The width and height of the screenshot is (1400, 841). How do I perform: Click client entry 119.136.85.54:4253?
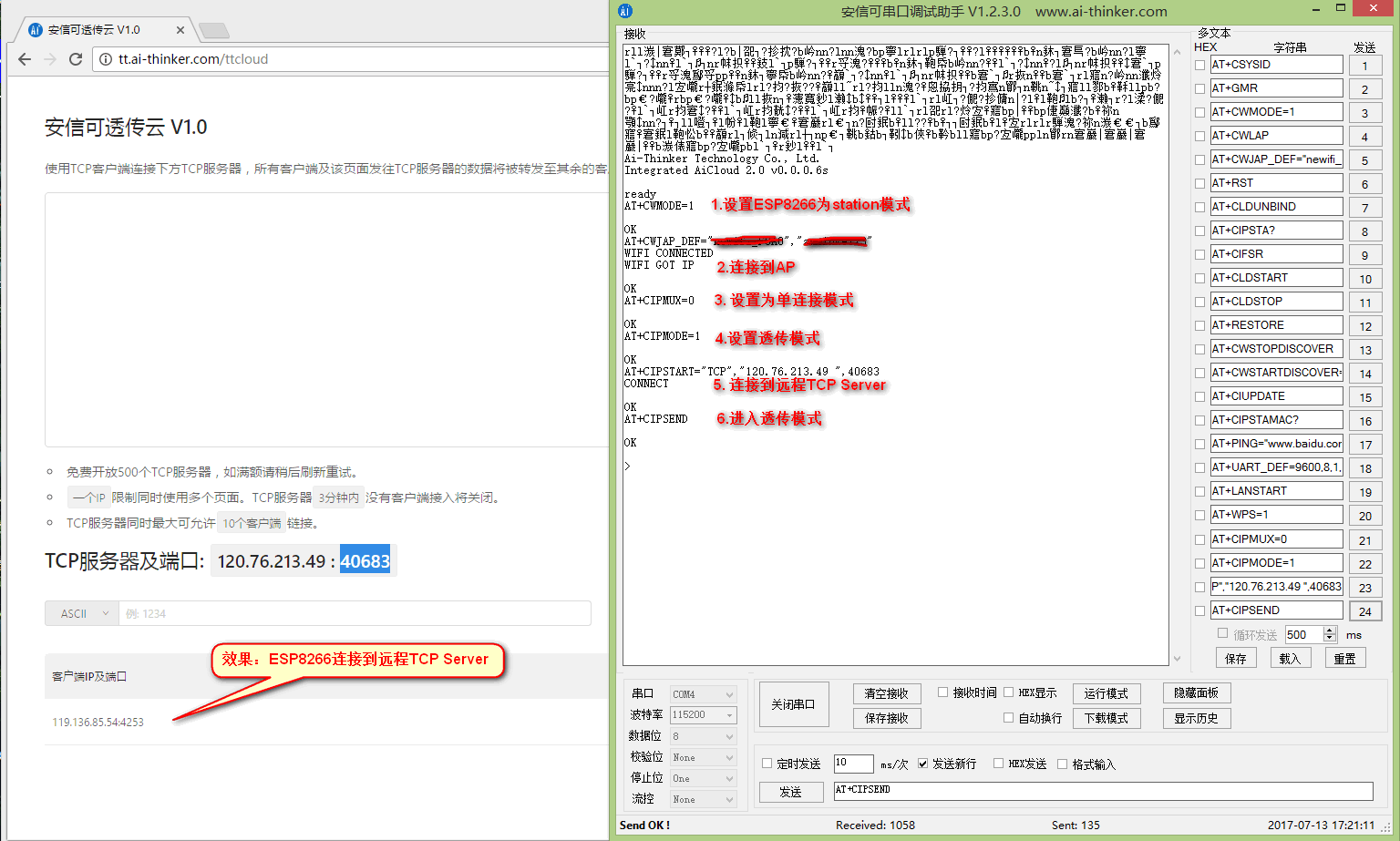pyautogui.click(x=98, y=722)
